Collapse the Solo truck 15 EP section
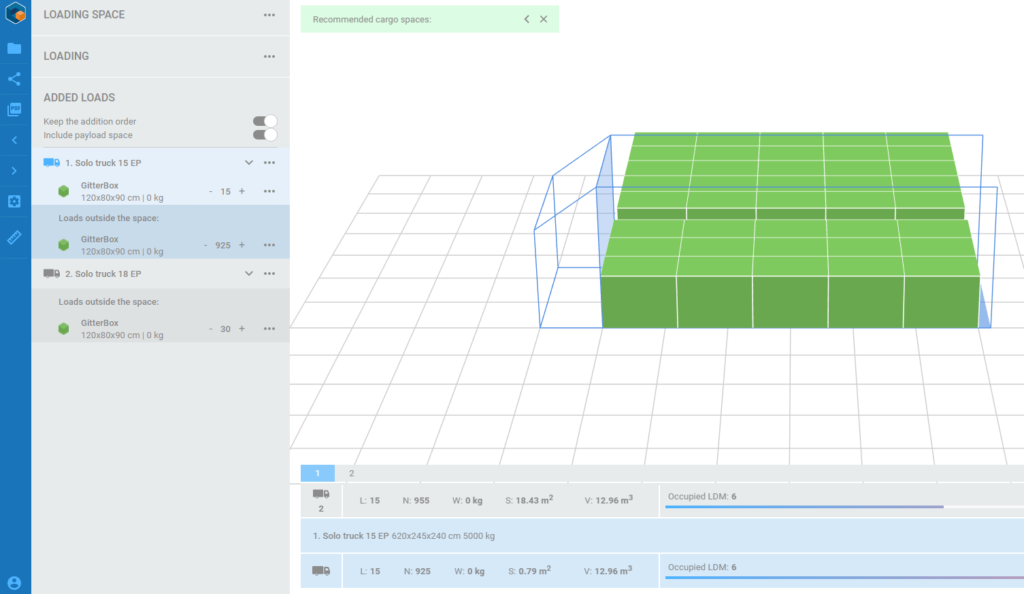This screenshot has width=1024, height=594. coord(249,163)
